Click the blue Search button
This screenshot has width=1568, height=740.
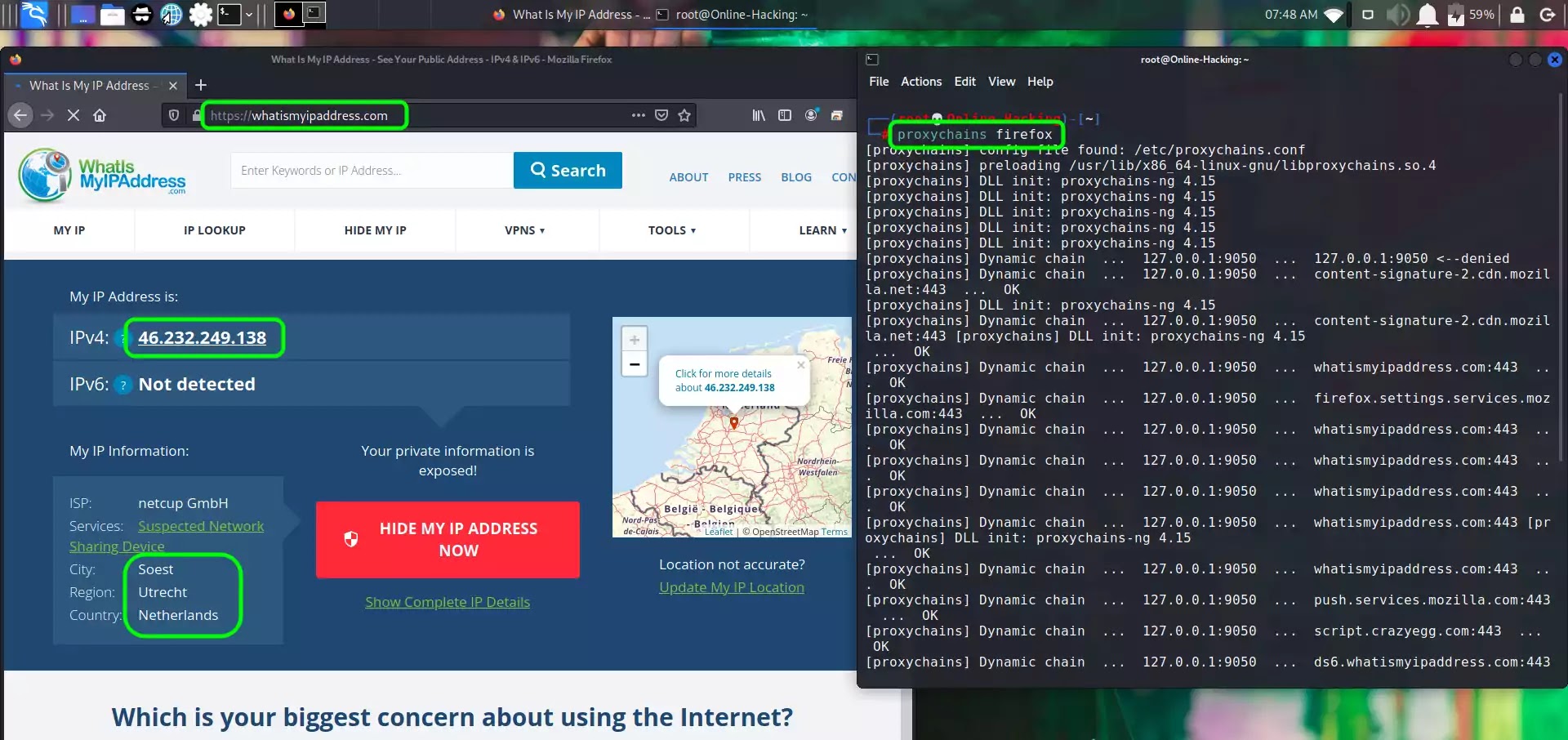[x=568, y=171]
